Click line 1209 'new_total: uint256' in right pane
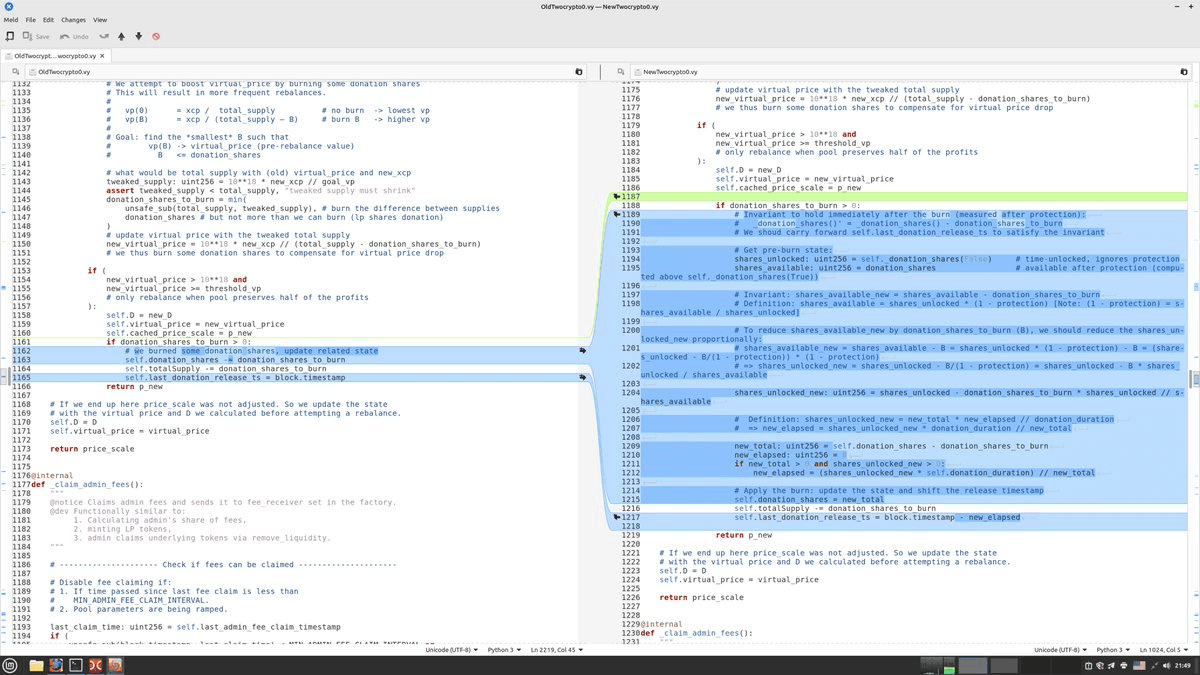Viewport: 1200px width, 675px height. tap(891, 446)
